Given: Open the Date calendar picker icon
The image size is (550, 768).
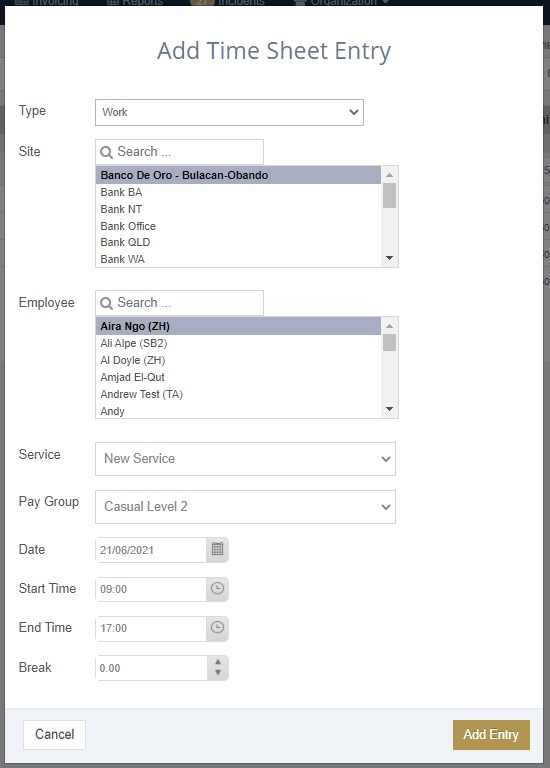Looking at the screenshot, I should [217, 549].
